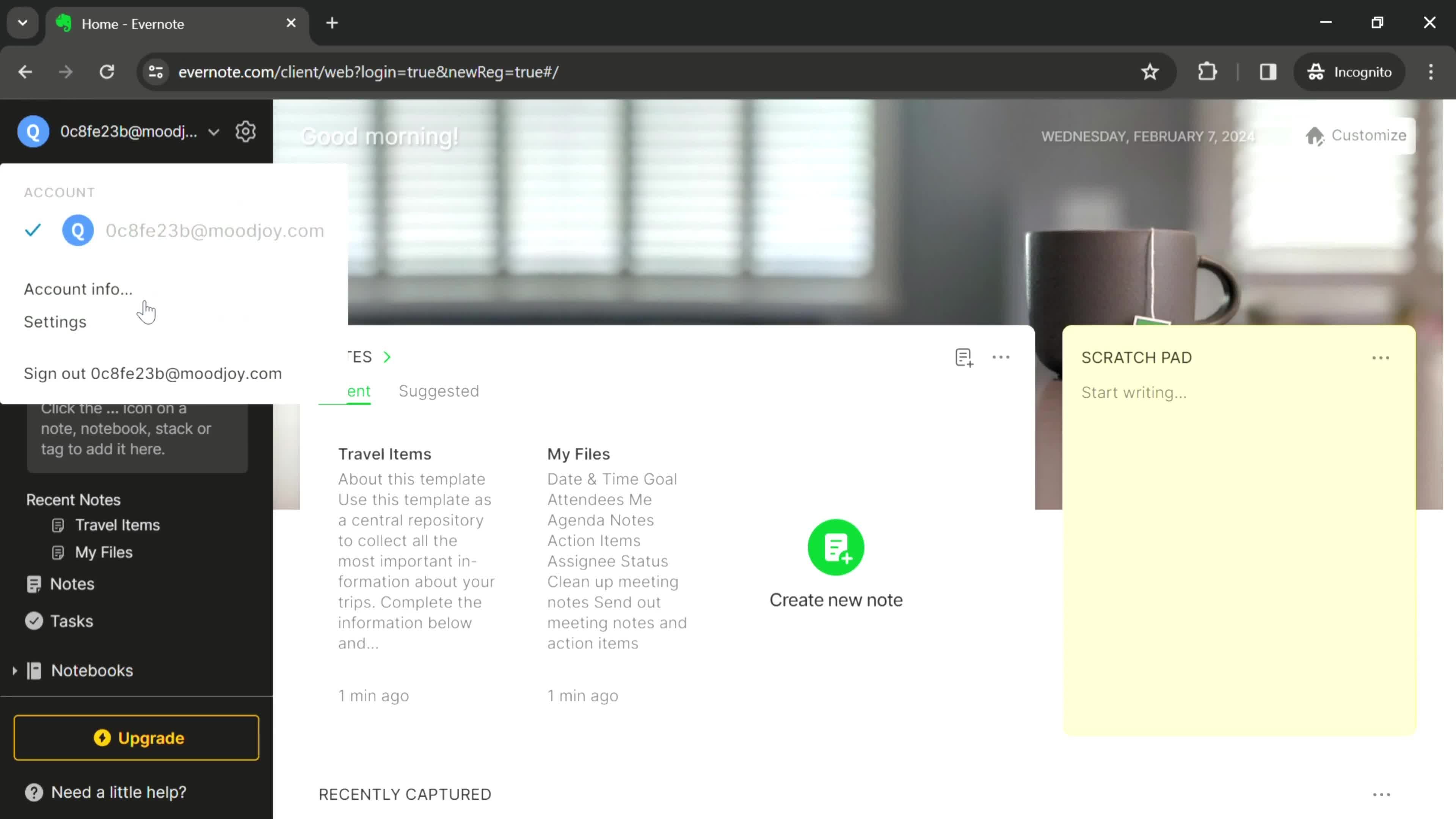Click the three-dot menu on Scratch Pad

pyautogui.click(x=1381, y=358)
